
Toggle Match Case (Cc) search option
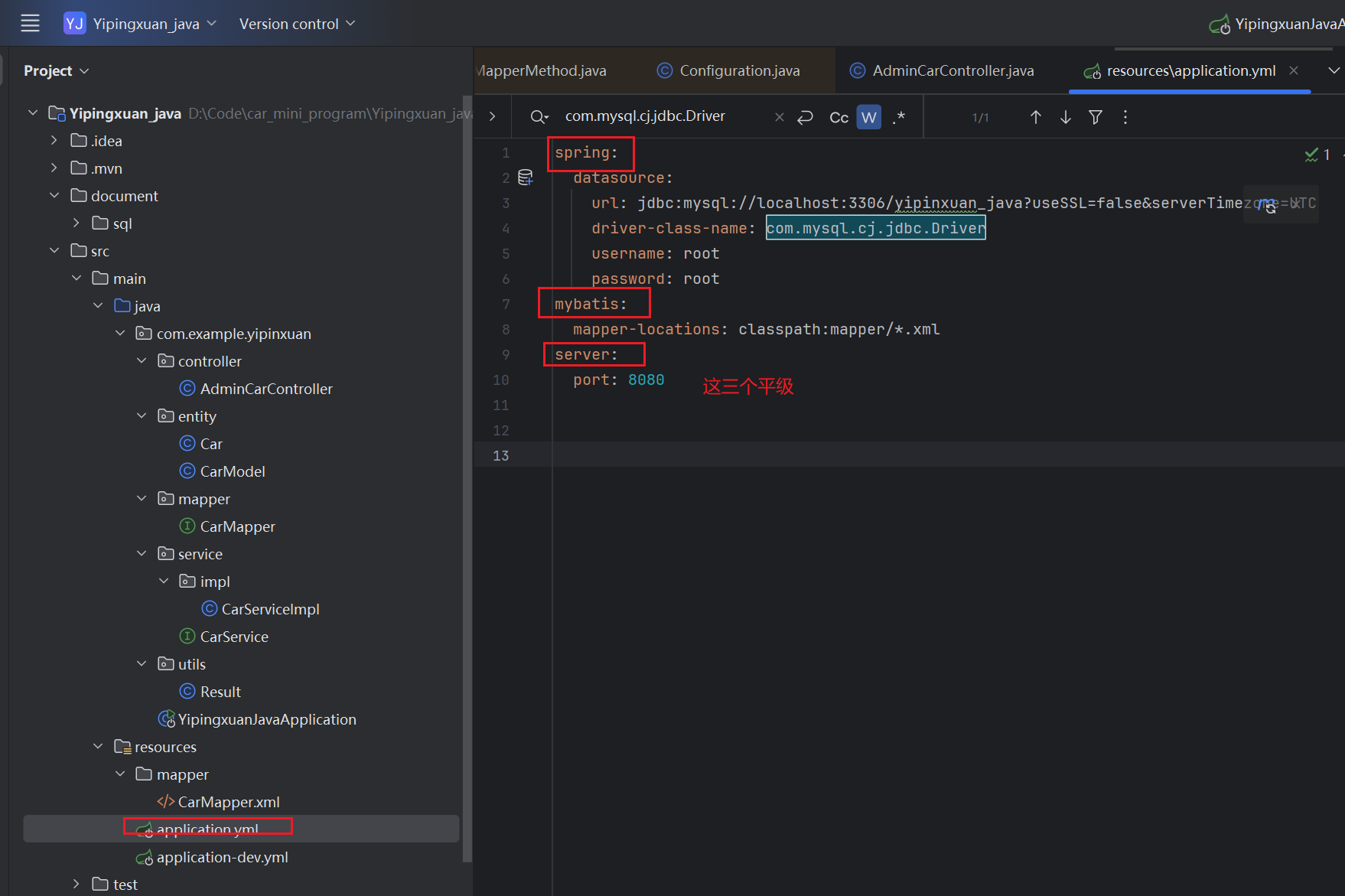point(839,117)
